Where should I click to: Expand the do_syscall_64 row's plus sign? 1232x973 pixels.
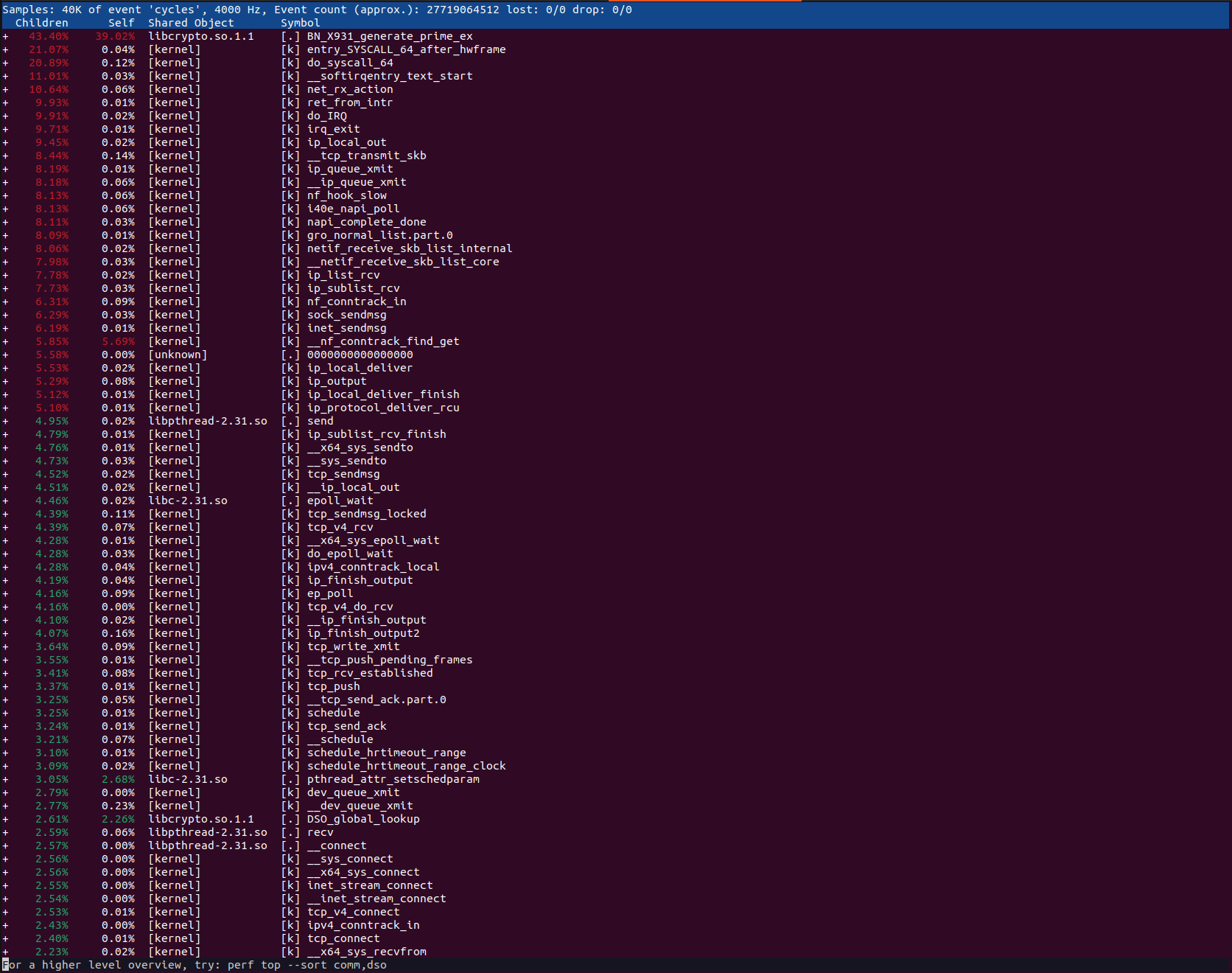click(x=6, y=62)
